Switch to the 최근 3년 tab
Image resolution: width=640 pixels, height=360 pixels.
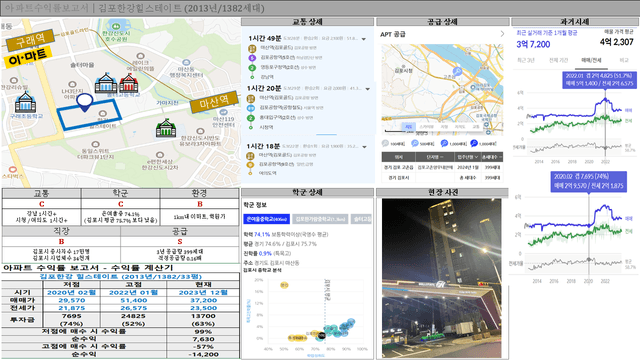tap(525, 60)
